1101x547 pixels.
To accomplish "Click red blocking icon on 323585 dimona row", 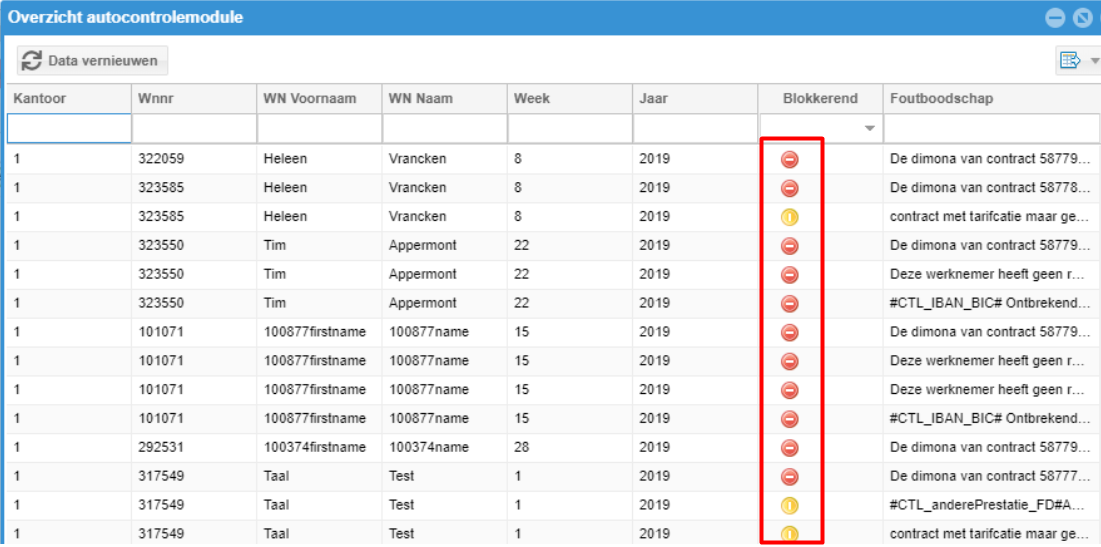I will point(790,188).
